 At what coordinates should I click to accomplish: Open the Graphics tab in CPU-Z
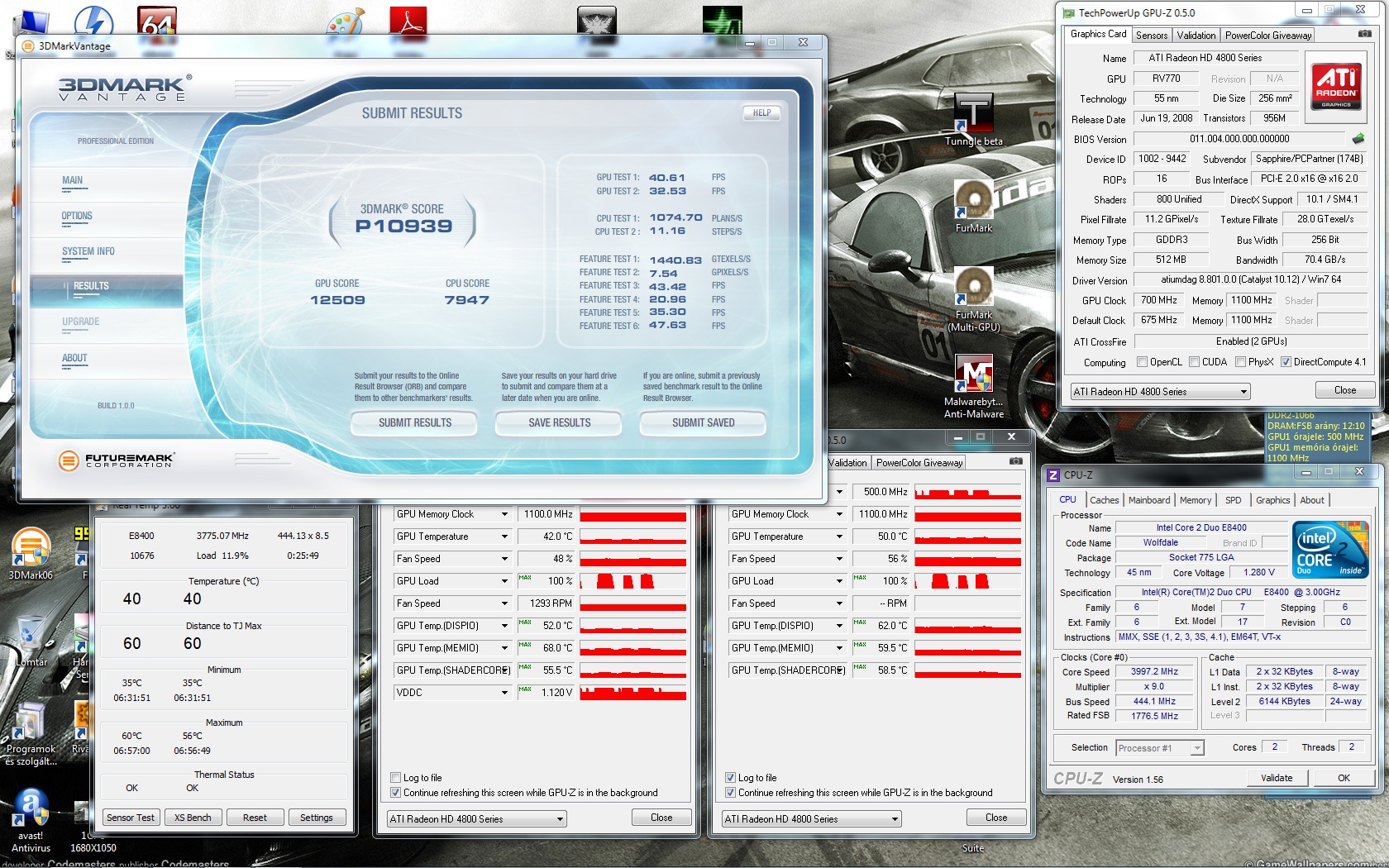pyautogui.click(x=1272, y=500)
